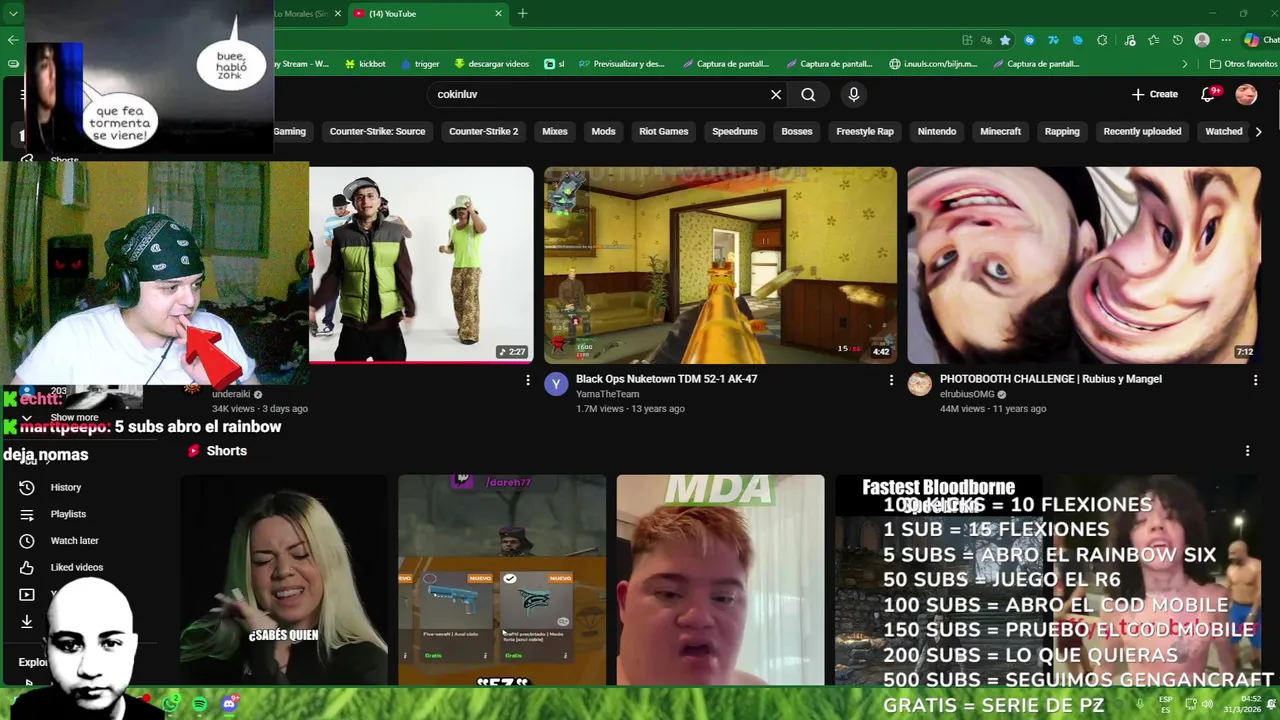Play the Nuketown AK-47 video thumbnail

point(720,265)
